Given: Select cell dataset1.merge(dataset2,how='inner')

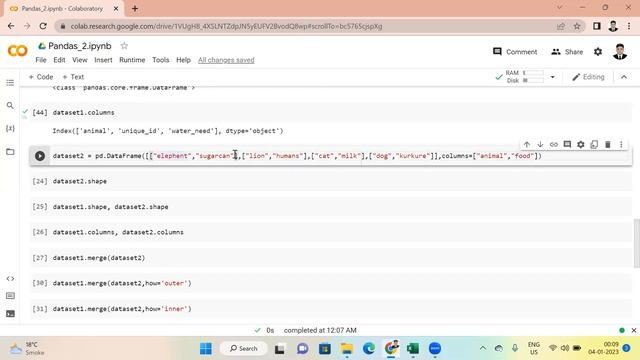Looking at the screenshot, I should [331, 309].
